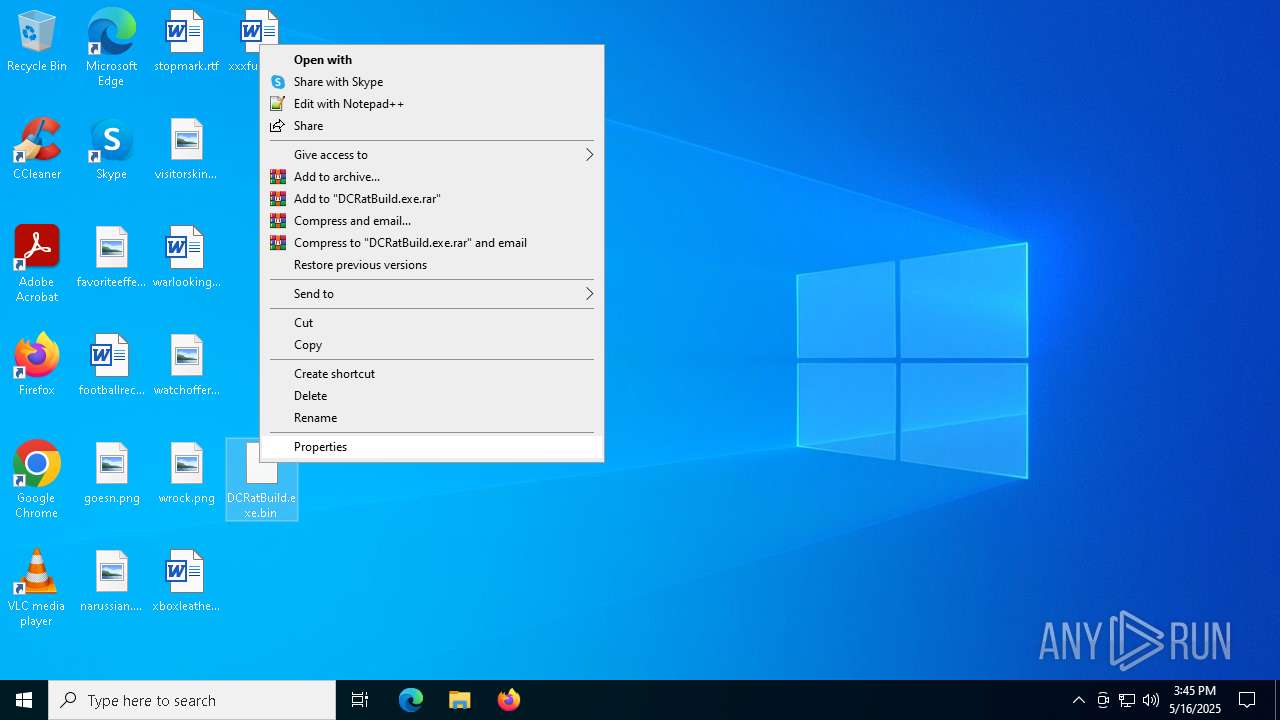Open Properties from the context menu
This screenshot has height=720, width=1280.
click(x=432, y=447)
